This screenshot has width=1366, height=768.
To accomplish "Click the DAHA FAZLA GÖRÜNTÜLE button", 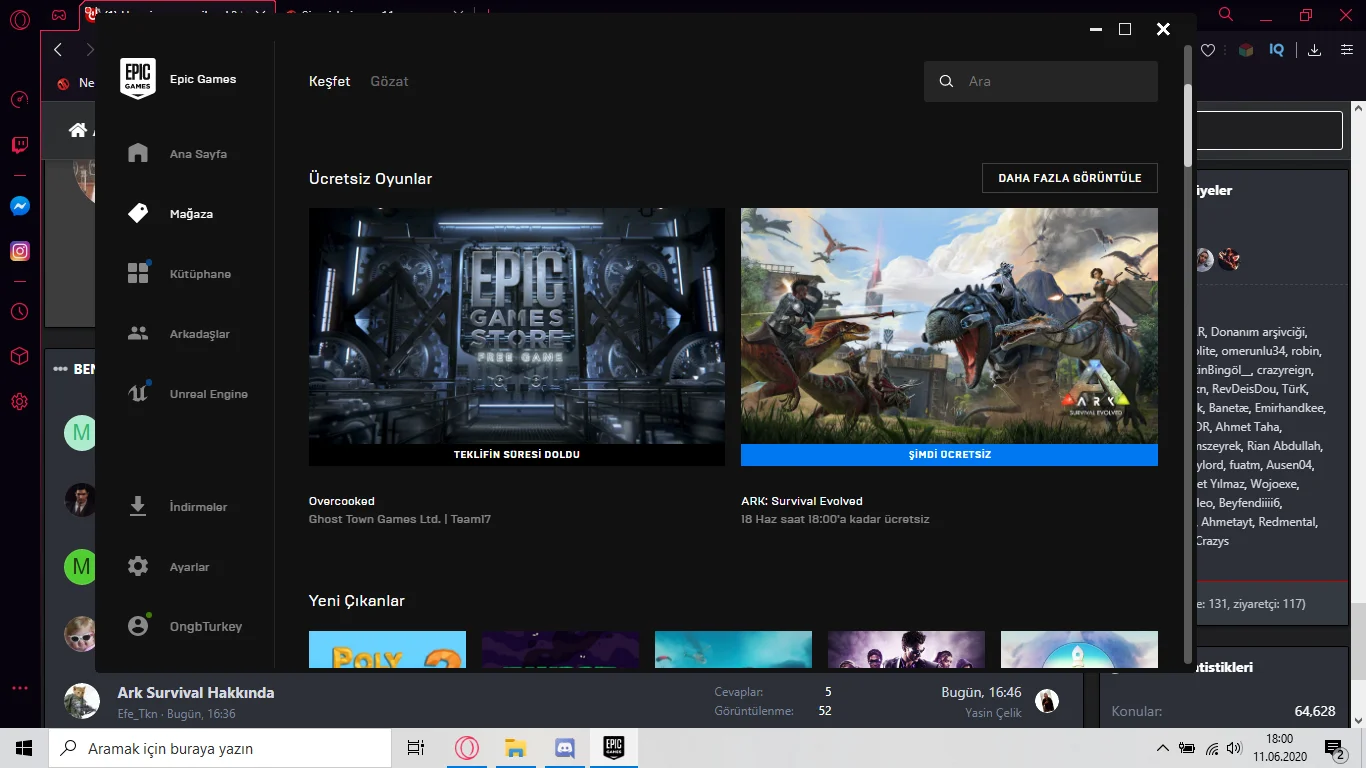I will tap(1070, 178).
